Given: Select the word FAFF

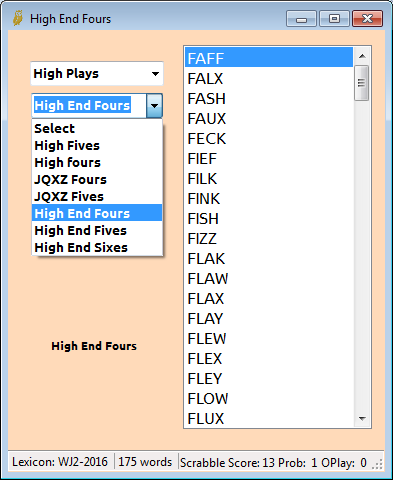Looking at the screenshot, I should tap(269, 58).
